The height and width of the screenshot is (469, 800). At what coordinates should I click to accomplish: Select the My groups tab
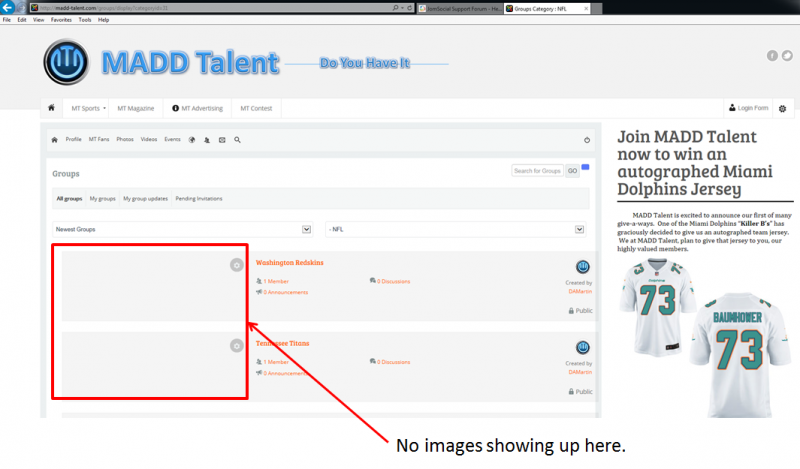[x=103, y=199]
